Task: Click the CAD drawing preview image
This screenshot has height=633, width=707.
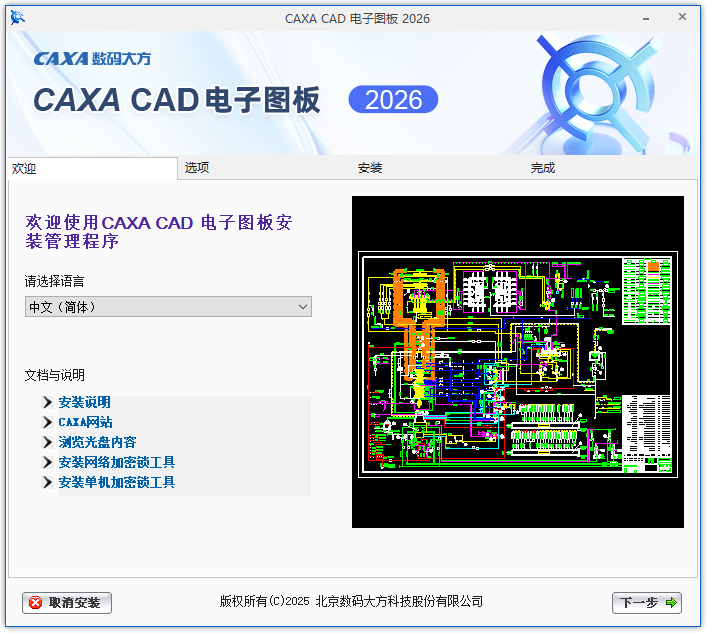Action: 517,362
